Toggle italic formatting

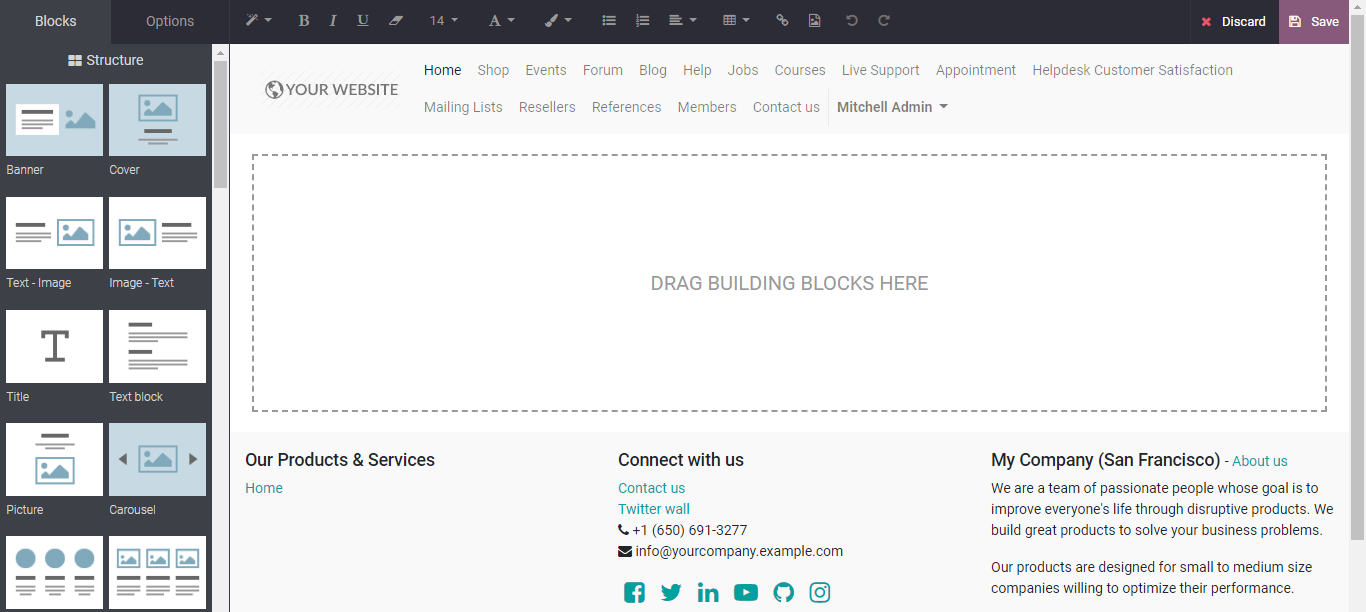[333, 21]
